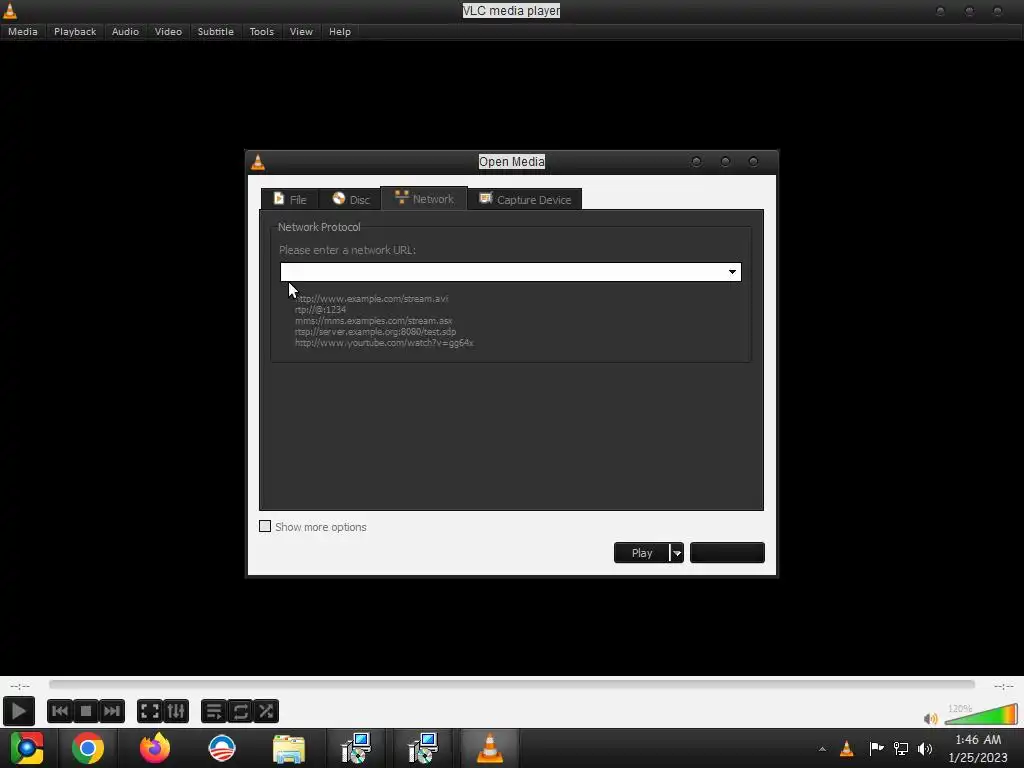Viewport: 1024px width, 768px height.
Task: Open the Playback menu
Action: tap(75, 31)
